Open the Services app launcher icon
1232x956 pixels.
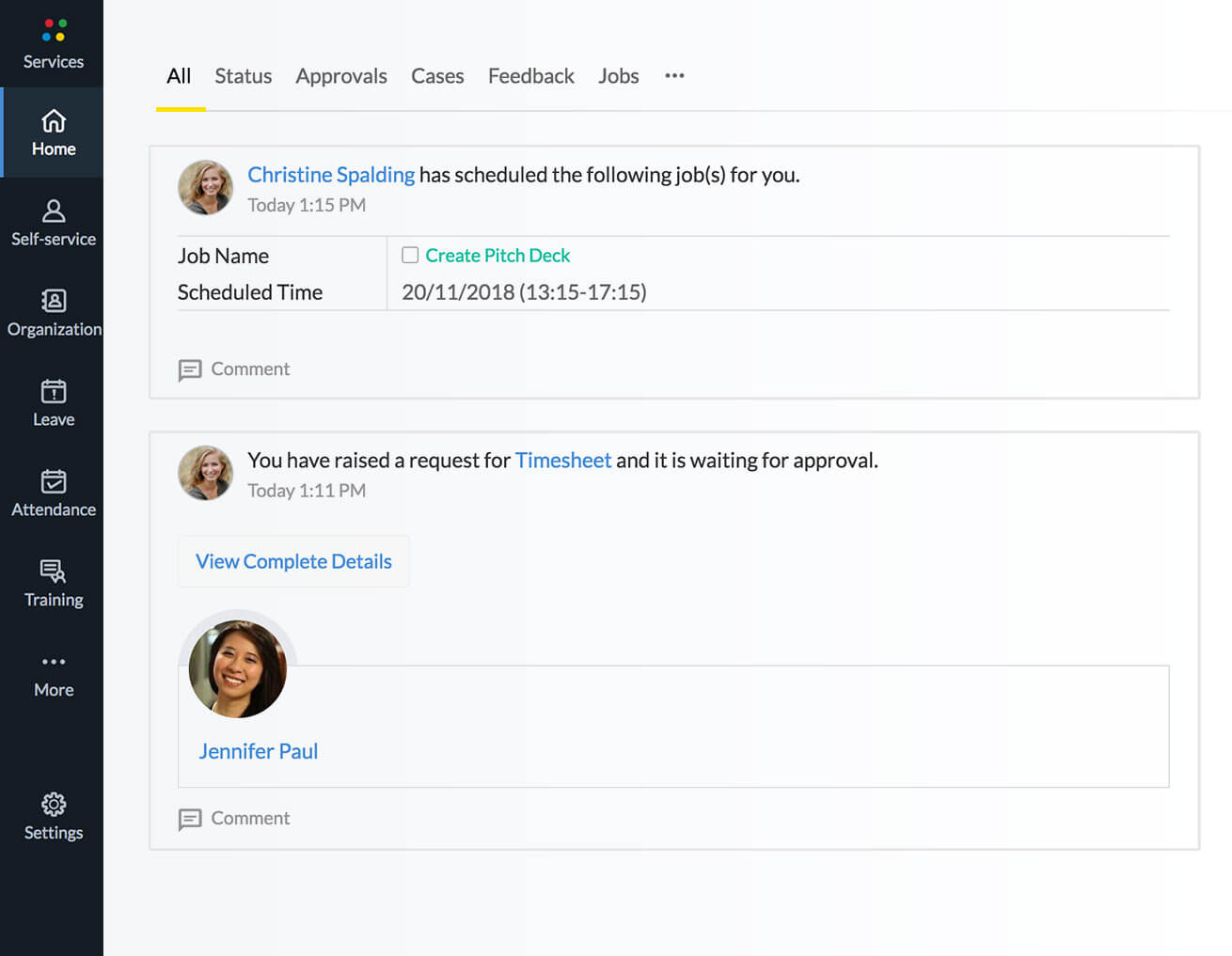54,31
